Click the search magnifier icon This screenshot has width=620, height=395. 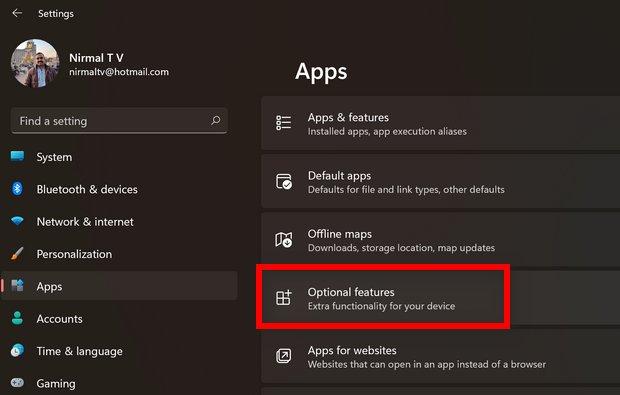pyautogui.click(x=215, y=120)
